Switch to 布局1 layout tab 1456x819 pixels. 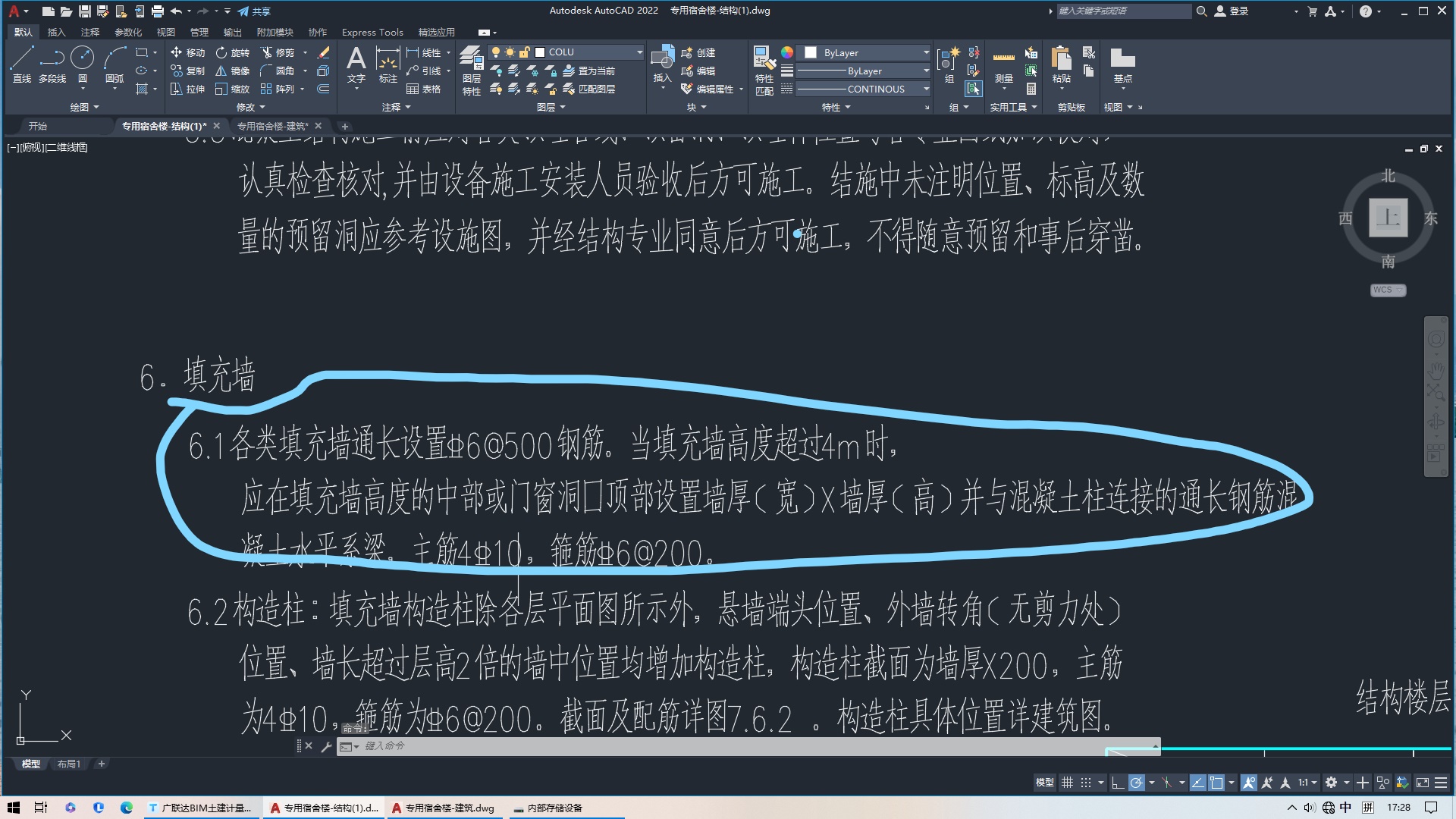[x=69, y=764]
